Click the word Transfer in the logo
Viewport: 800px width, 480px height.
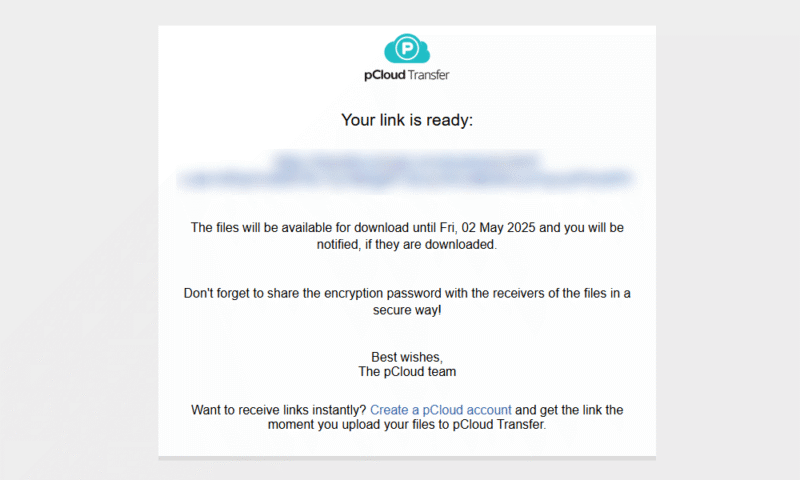tap(429, 75)
